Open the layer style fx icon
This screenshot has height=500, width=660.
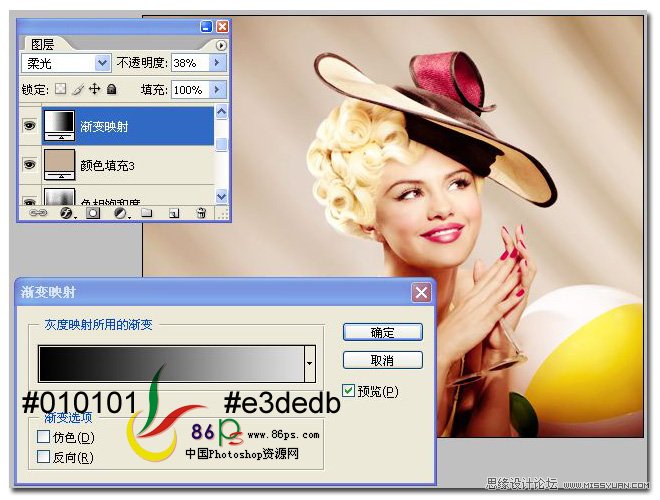coord(67,213)
